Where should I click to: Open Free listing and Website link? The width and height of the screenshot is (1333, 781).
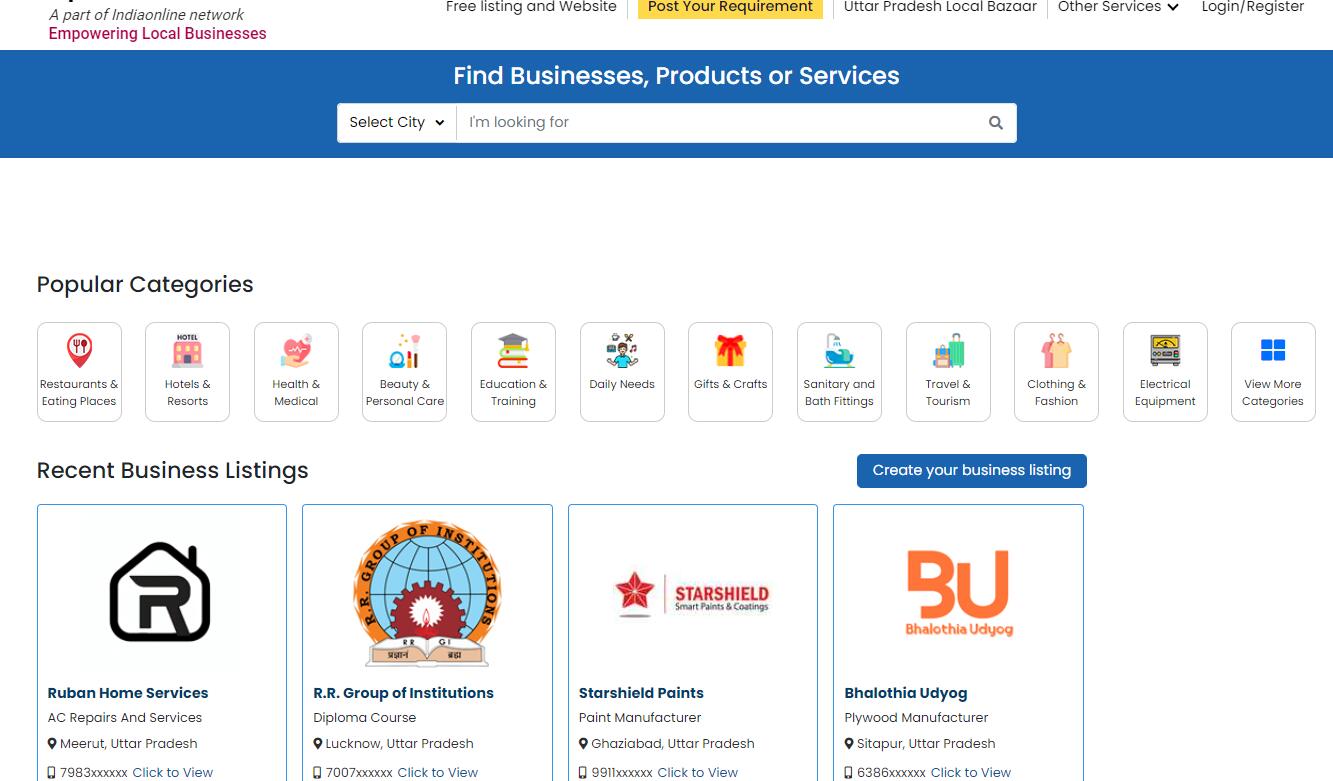click(x=531, y=7)
